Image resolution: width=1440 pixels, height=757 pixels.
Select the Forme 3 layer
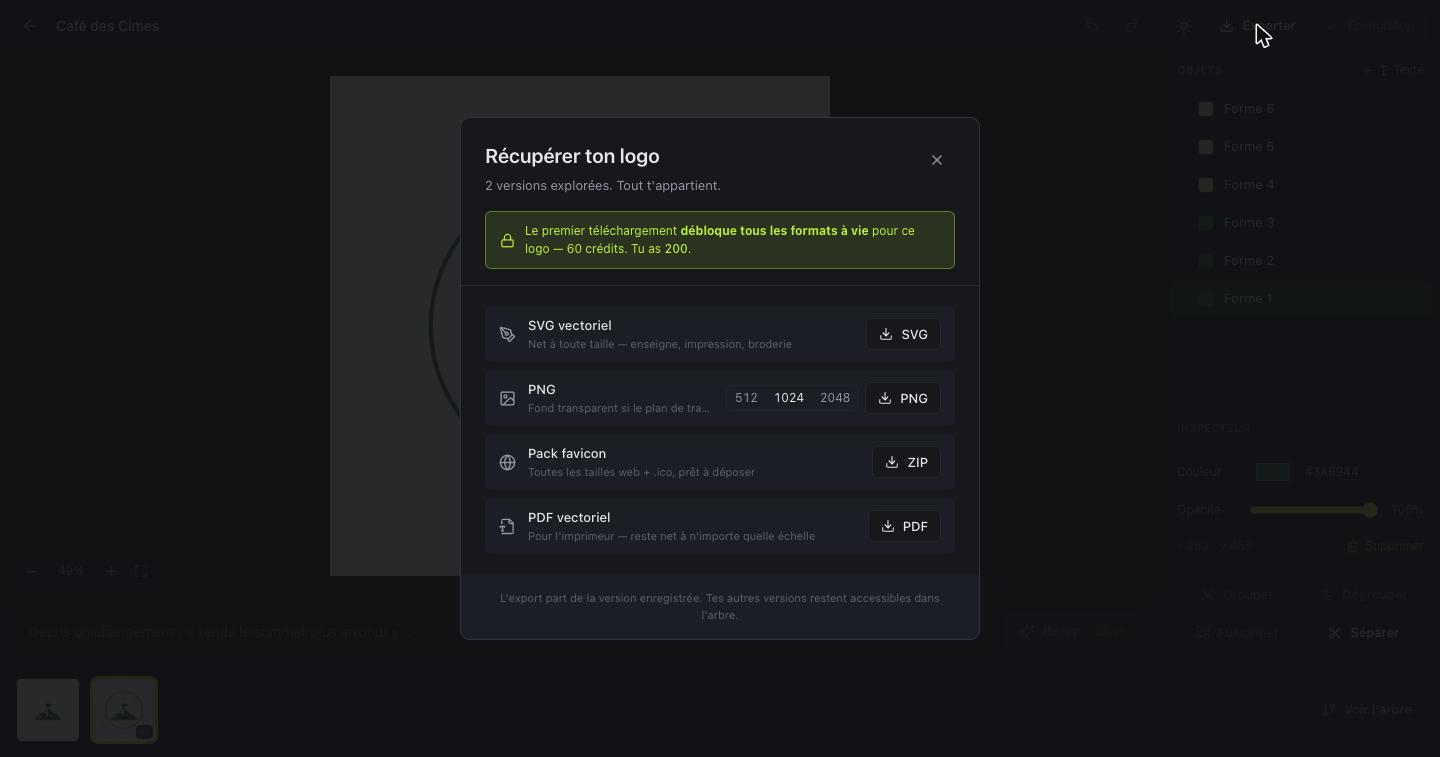coord(1300,223)
